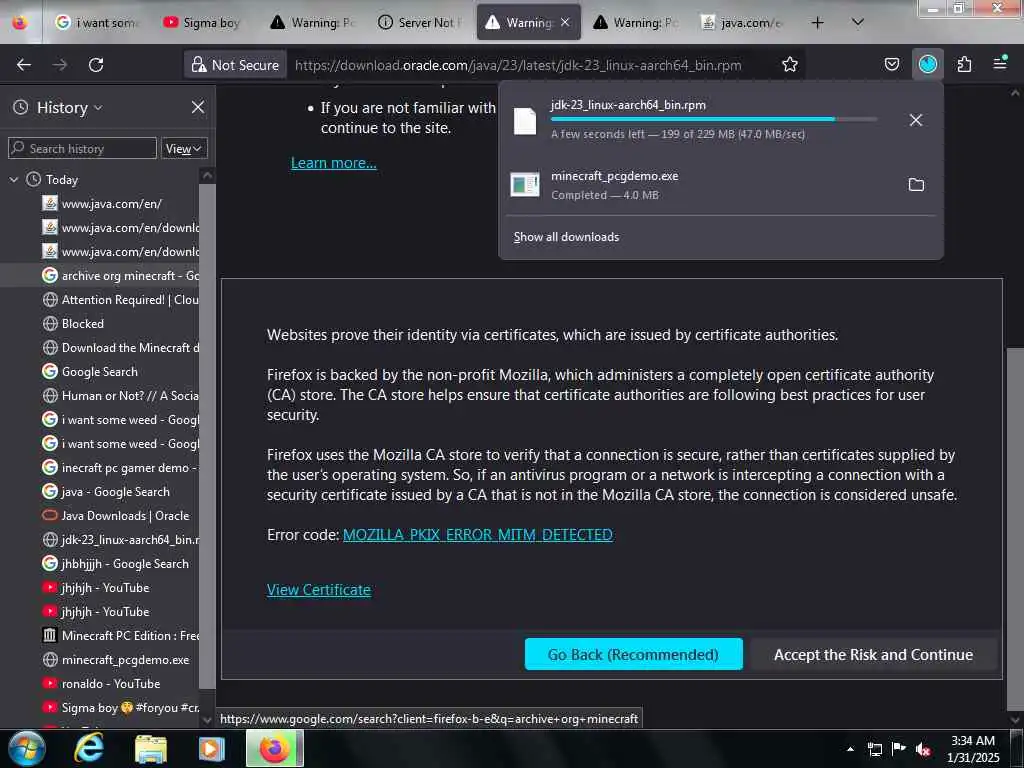Open the Extensions puzzle icon

[x=964, y=64]
